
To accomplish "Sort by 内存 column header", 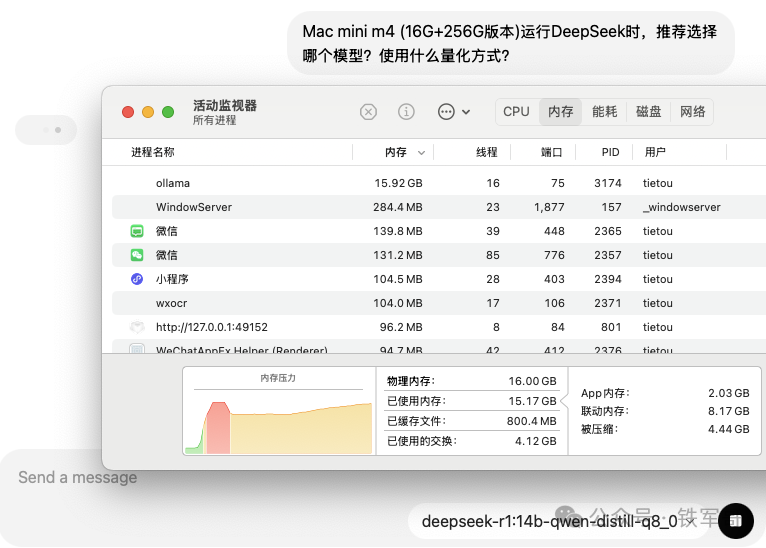I will [395, 152].
